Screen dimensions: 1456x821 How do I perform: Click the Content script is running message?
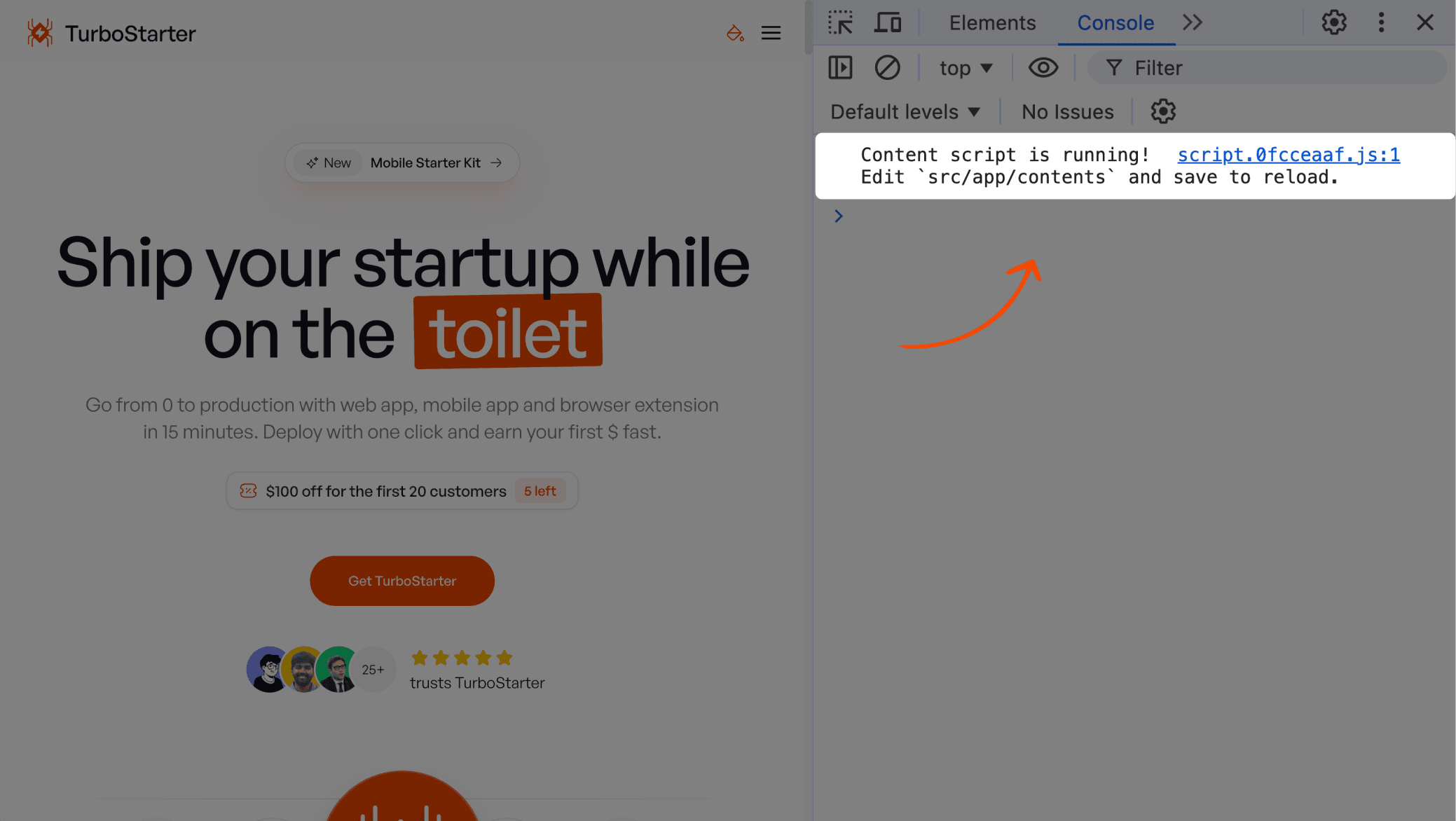pyautogui.click(x=1005, y=155)
